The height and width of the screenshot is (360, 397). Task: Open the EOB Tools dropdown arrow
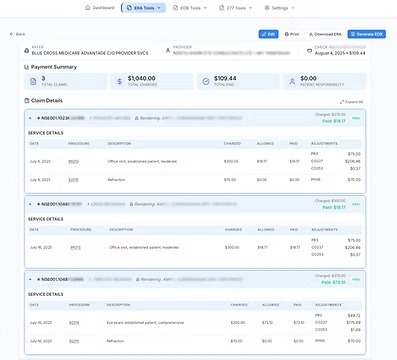205,8
